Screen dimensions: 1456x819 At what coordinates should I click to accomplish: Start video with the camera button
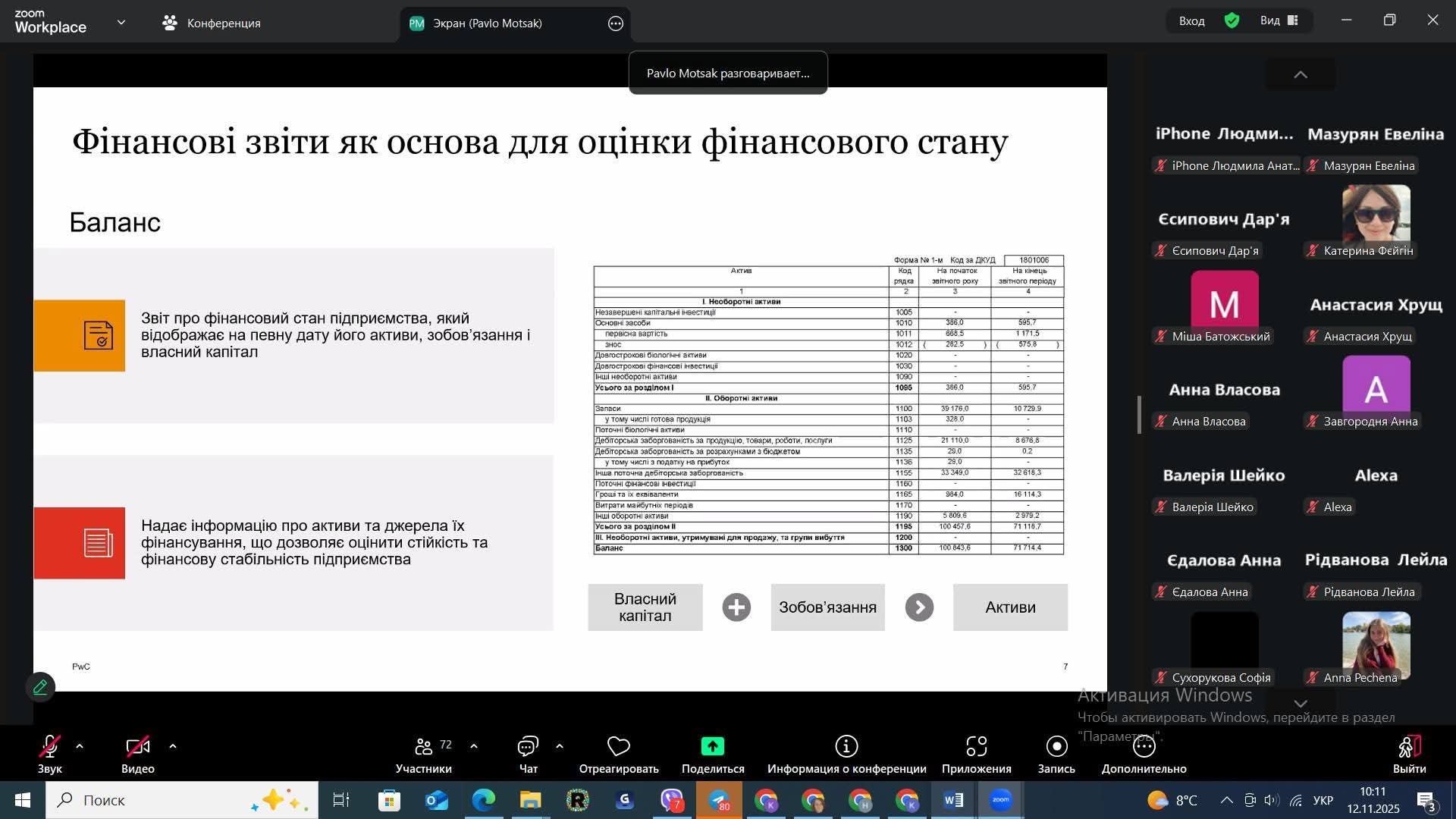[x=137, y=747]
